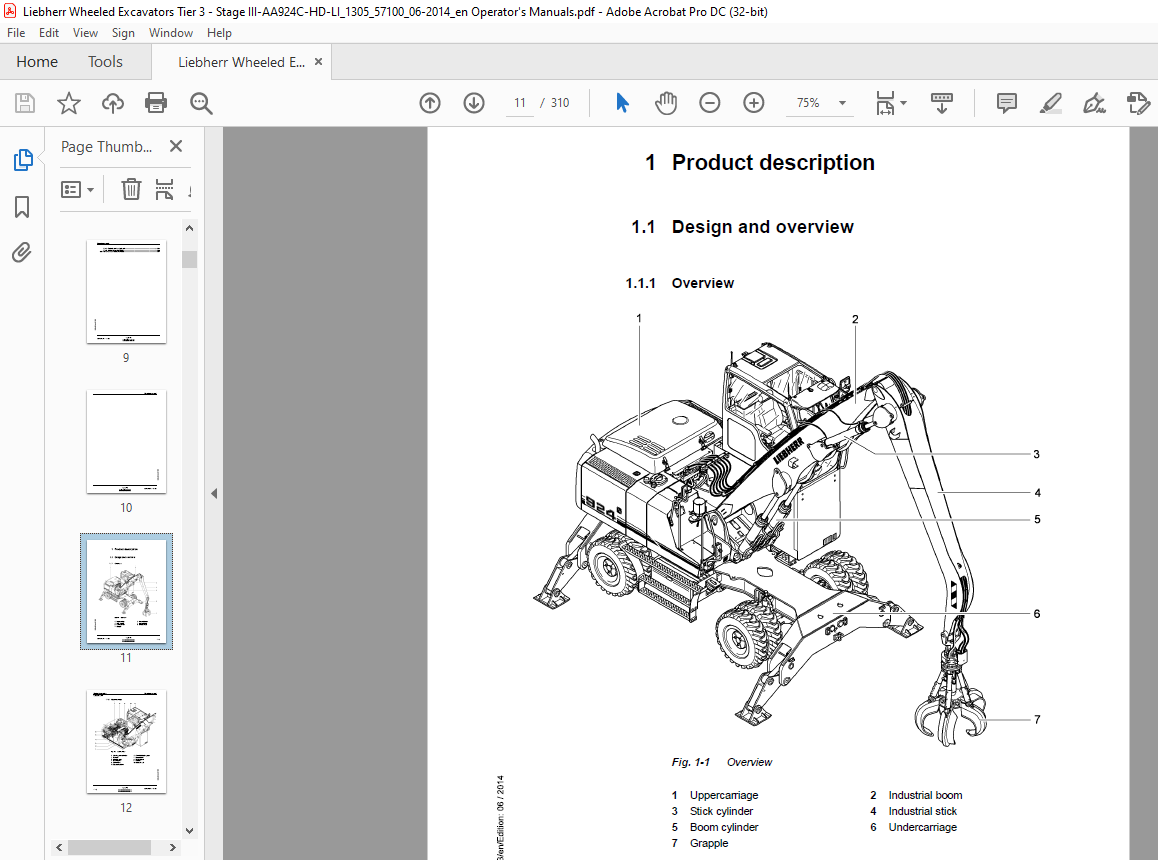The image size is (1158, 860).
Task: Click the 'Undercarriage' legend entry
Action: [x=922, y=827]
